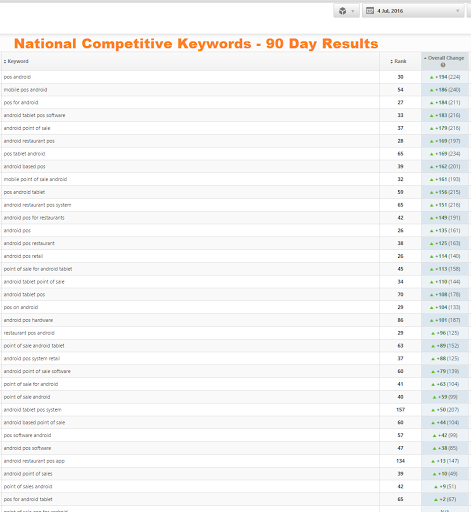Select the 'restaurant pos android' keyword
471x512 pixels.
[29, 333]
